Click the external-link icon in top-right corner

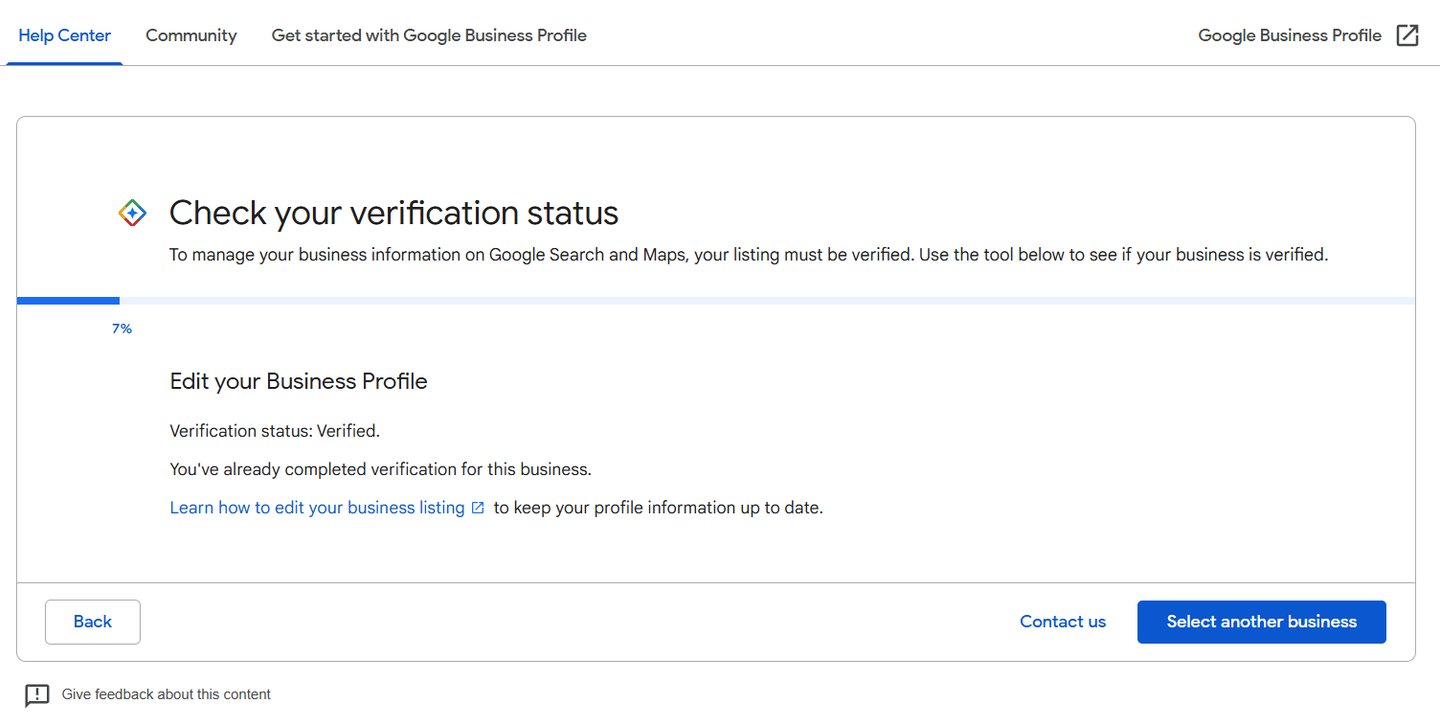tap(1407, 35)
